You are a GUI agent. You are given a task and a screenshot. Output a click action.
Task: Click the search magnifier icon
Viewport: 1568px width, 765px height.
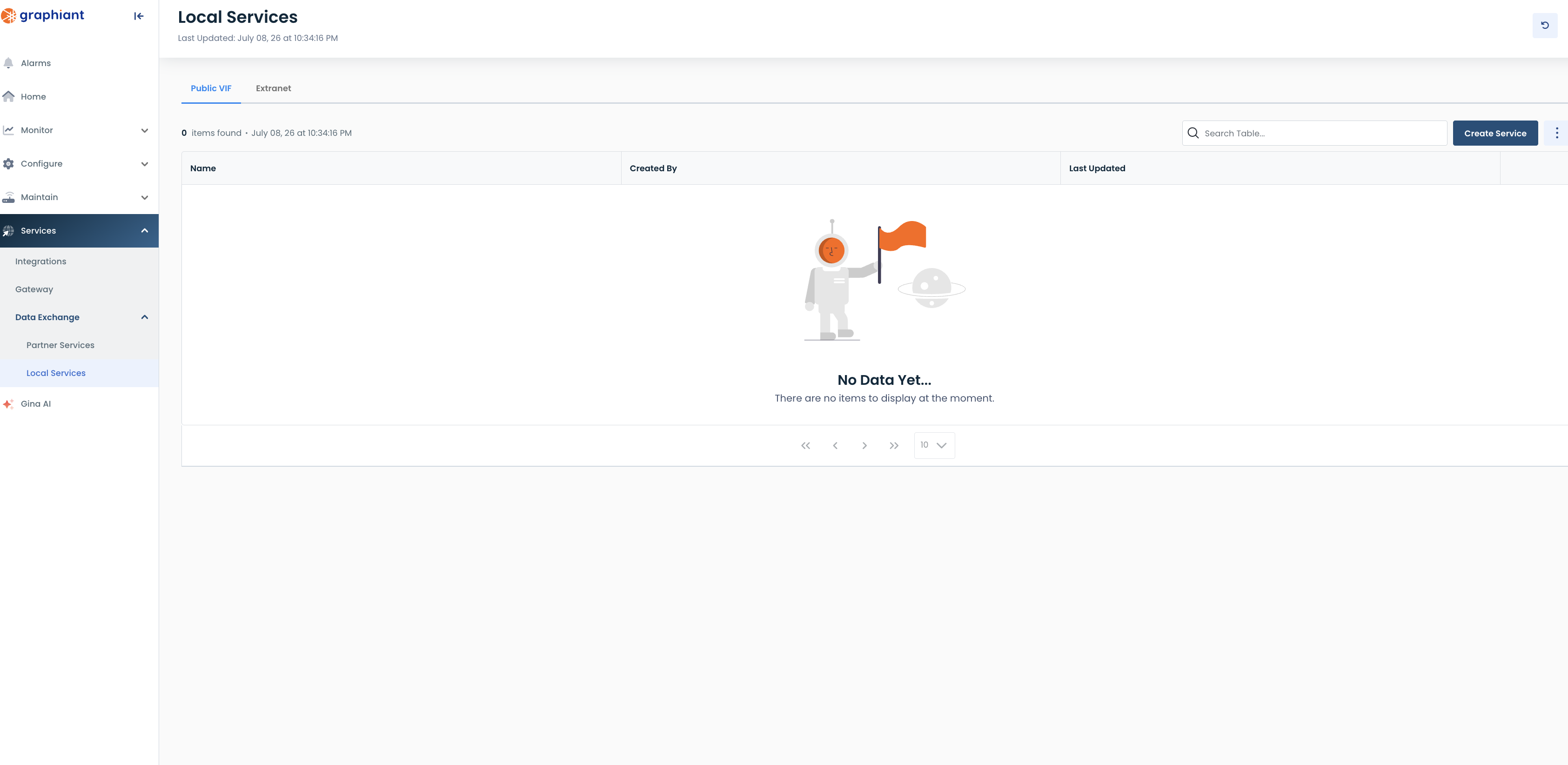coord(1193,133)
